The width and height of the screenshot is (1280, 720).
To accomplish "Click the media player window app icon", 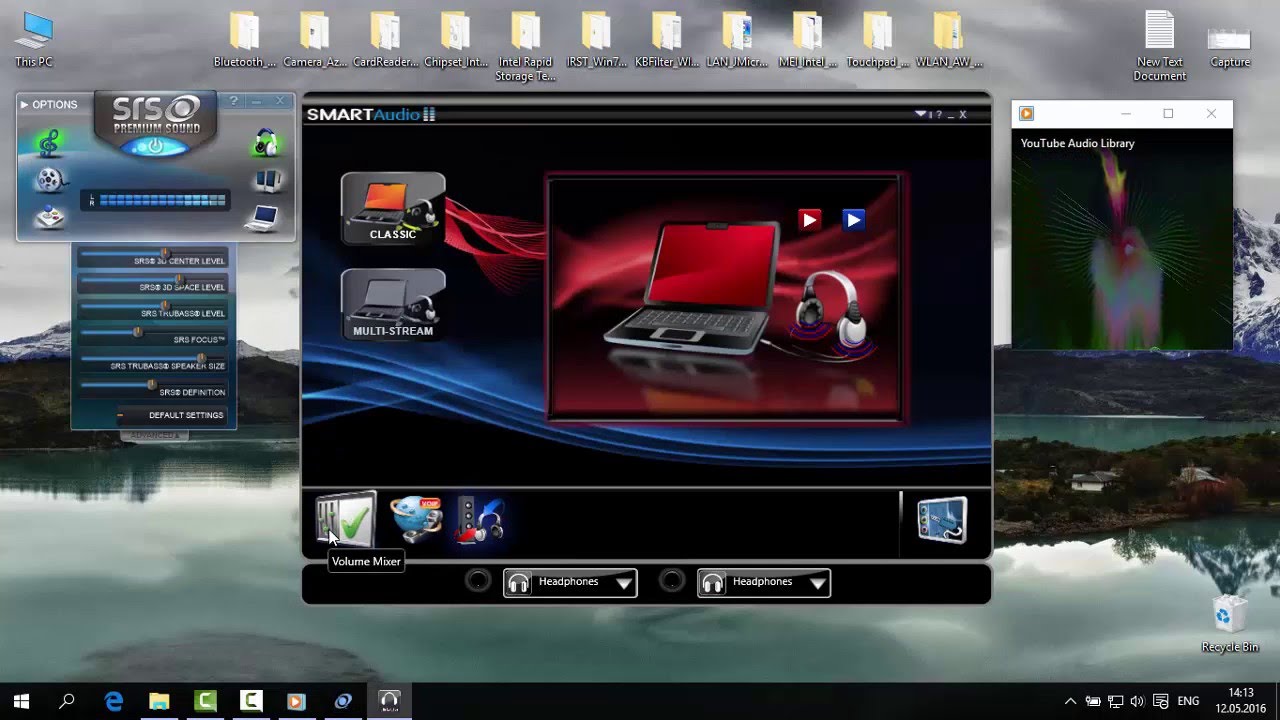I will coord(1026,114).
